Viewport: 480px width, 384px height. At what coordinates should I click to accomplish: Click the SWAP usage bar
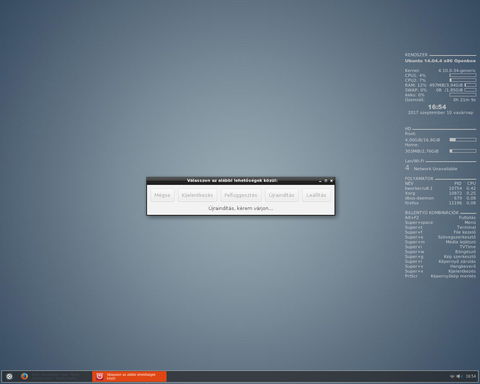coord(470,90)
